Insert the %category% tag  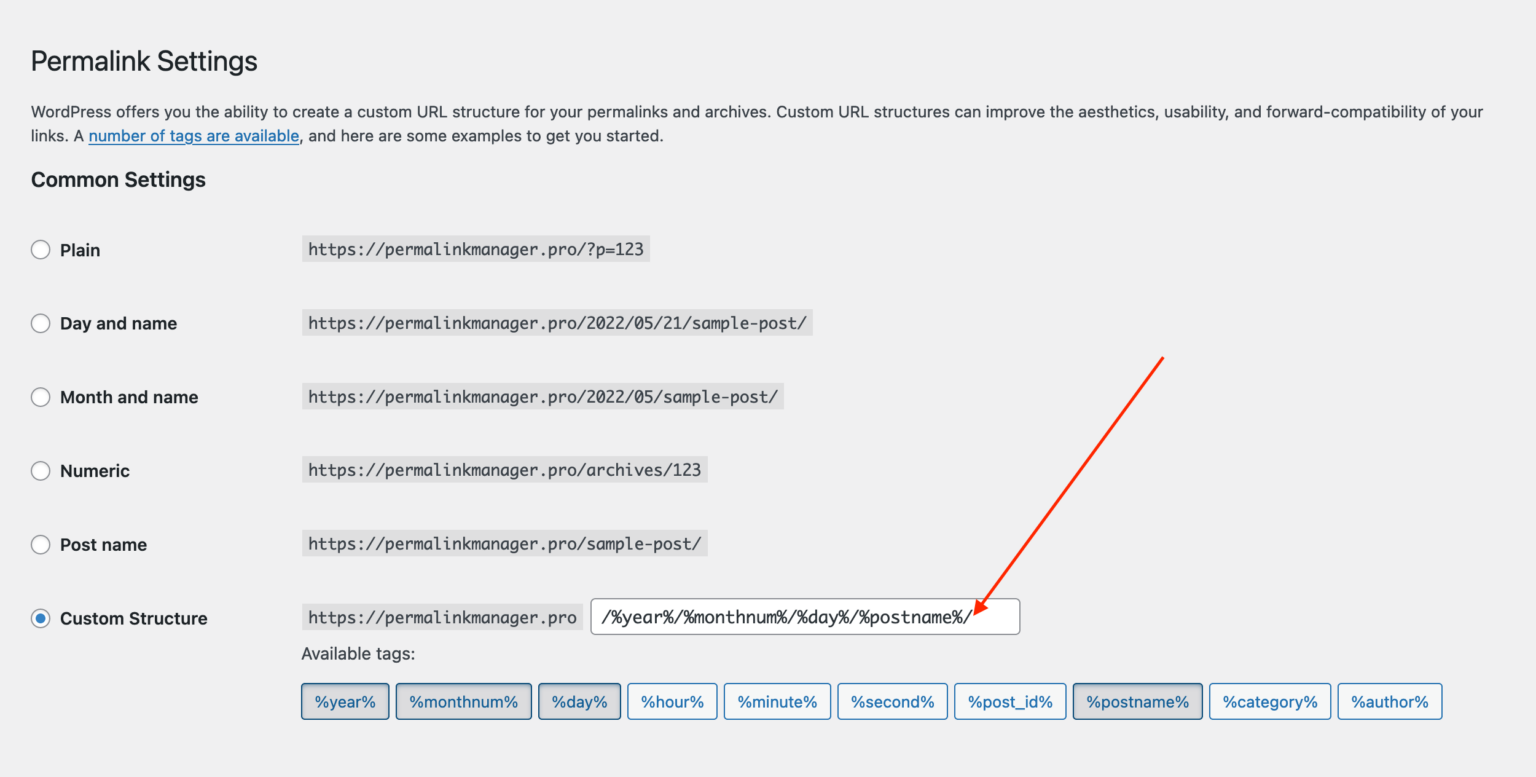click(x=1269, y=701)
